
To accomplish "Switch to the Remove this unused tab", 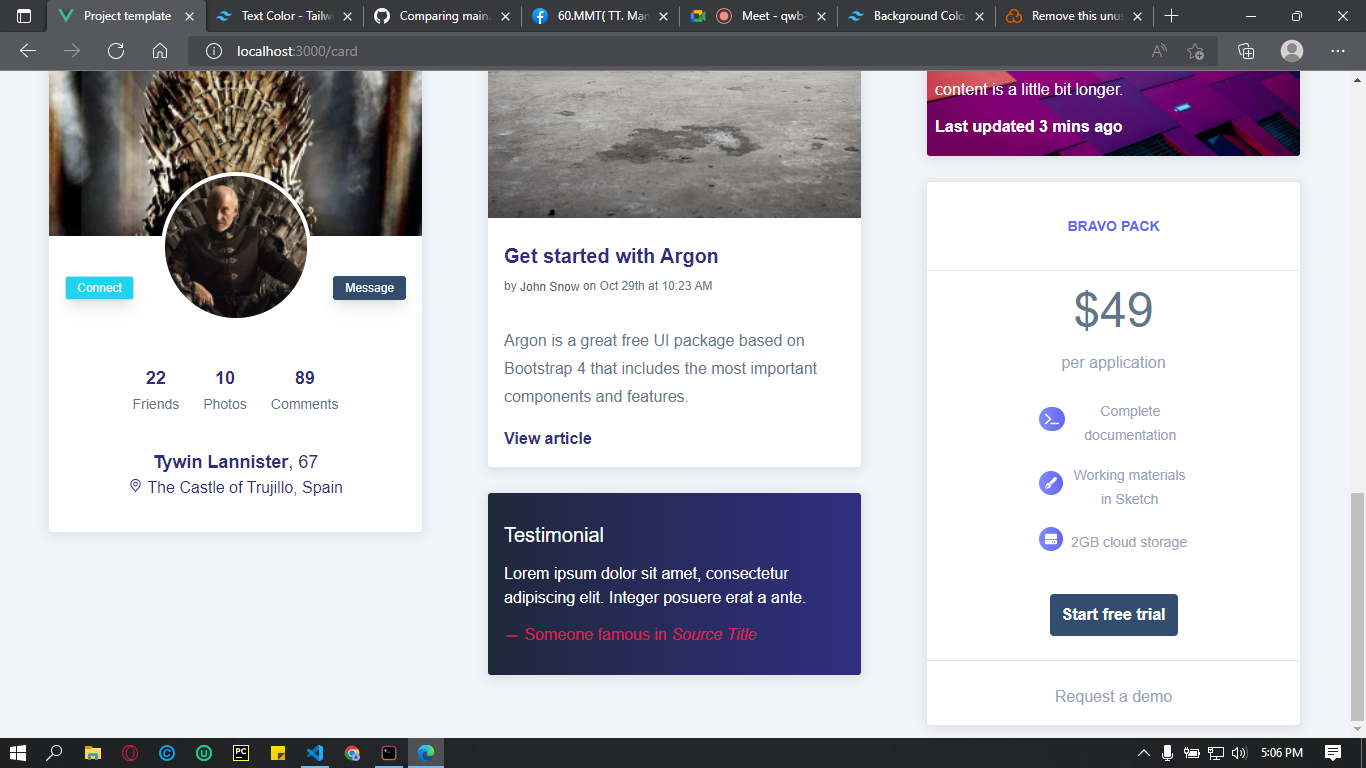I will pos(1075,16).
